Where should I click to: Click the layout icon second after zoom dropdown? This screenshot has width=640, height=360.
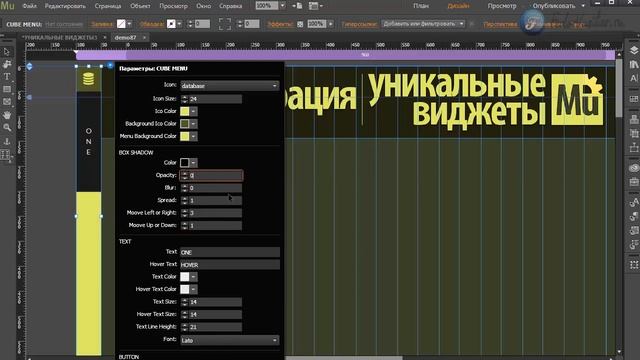316,6
